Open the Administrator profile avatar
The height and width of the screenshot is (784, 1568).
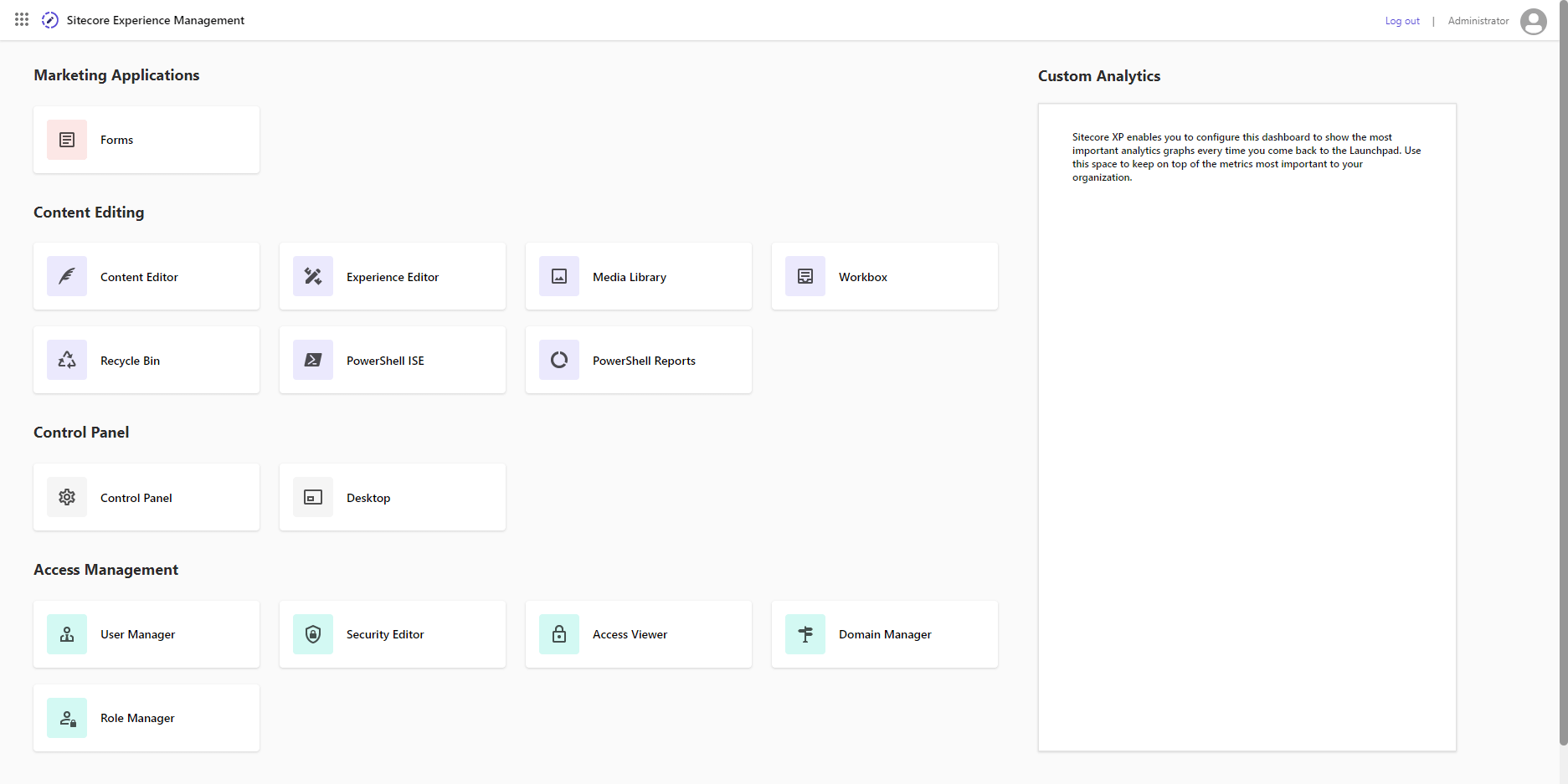click(1533, 21)
